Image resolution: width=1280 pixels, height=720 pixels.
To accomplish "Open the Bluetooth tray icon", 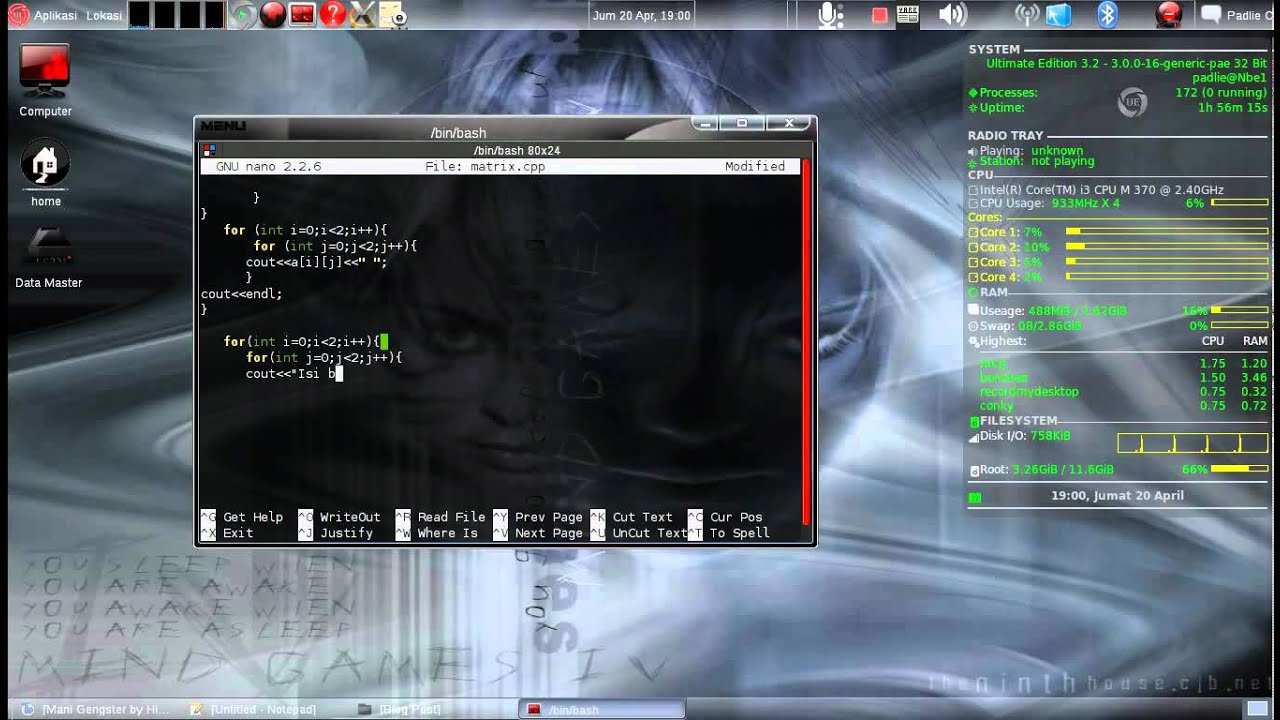I will (x=1107, y=15).
